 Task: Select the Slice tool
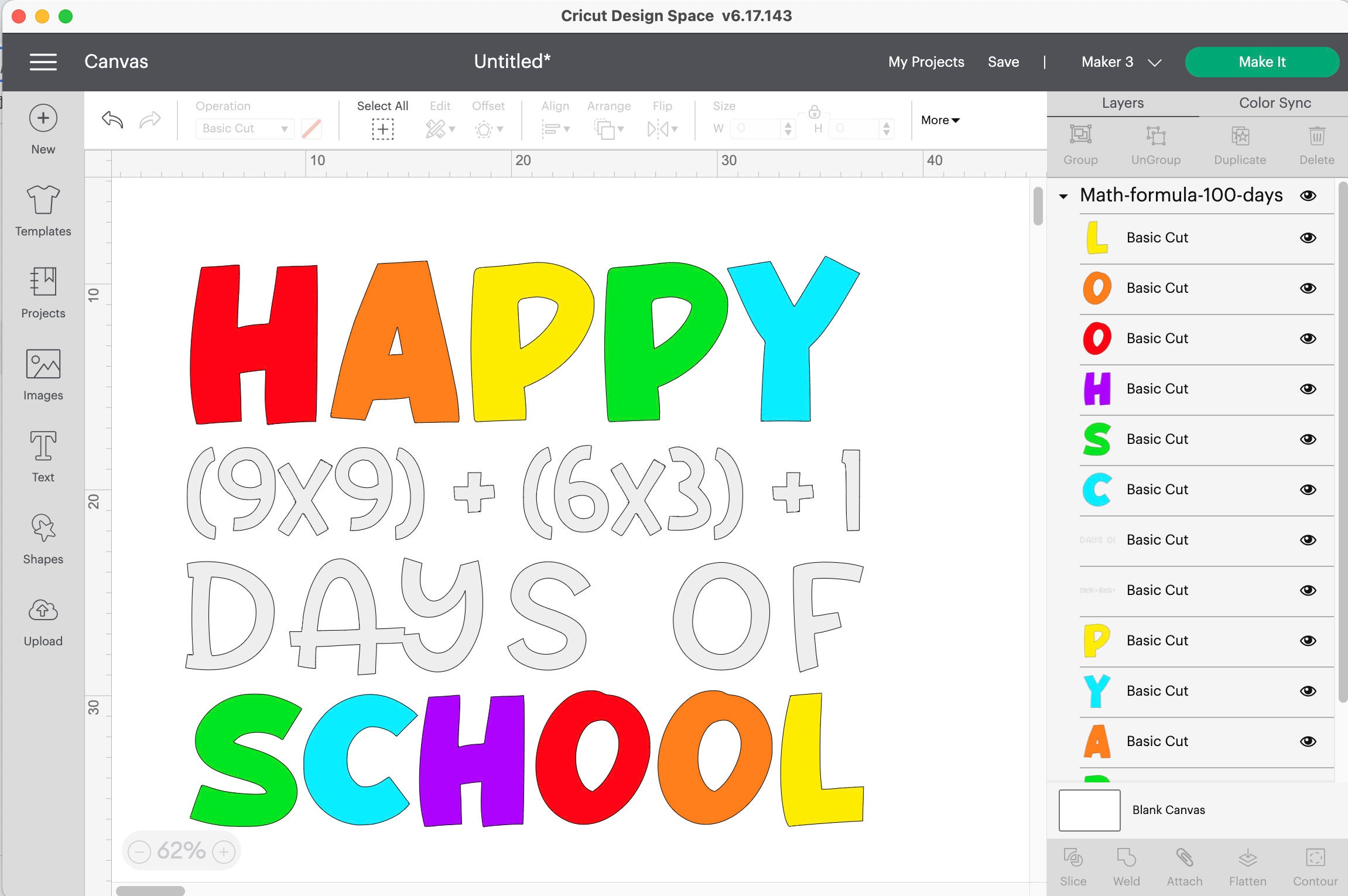coord(1073,866)
